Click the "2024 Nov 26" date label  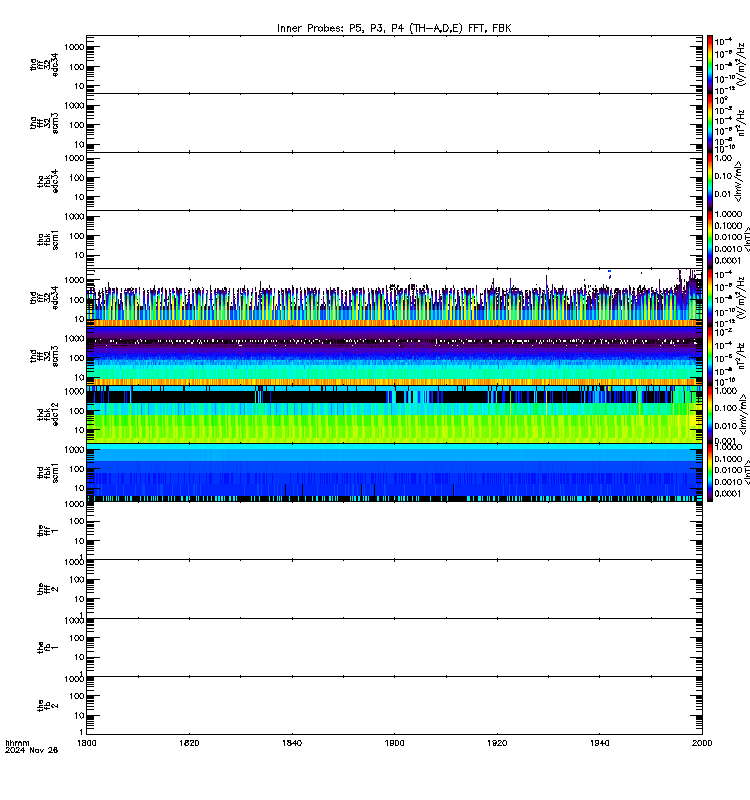tap(32, 750)
